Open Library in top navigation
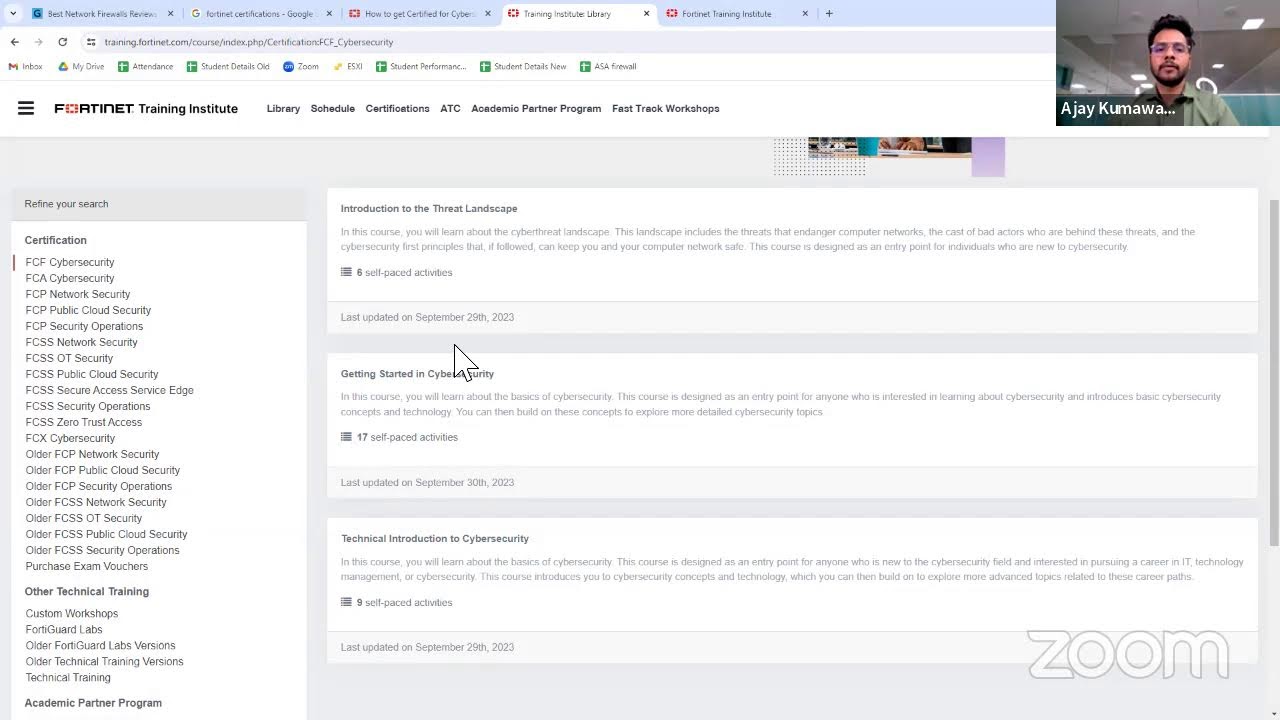The height and width of the screenshot is (720, 1280). click(x=283, y=108)
